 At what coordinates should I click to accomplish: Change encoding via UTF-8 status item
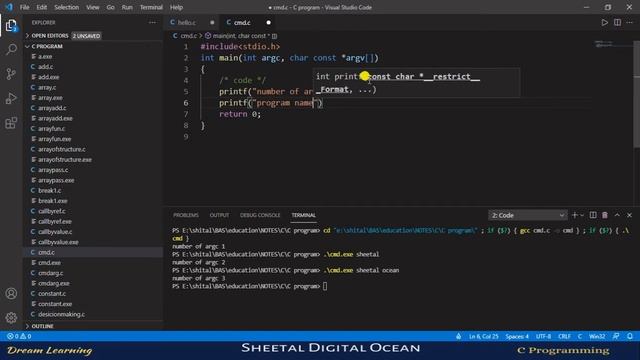pyautogui.click(x=543, y=336)
